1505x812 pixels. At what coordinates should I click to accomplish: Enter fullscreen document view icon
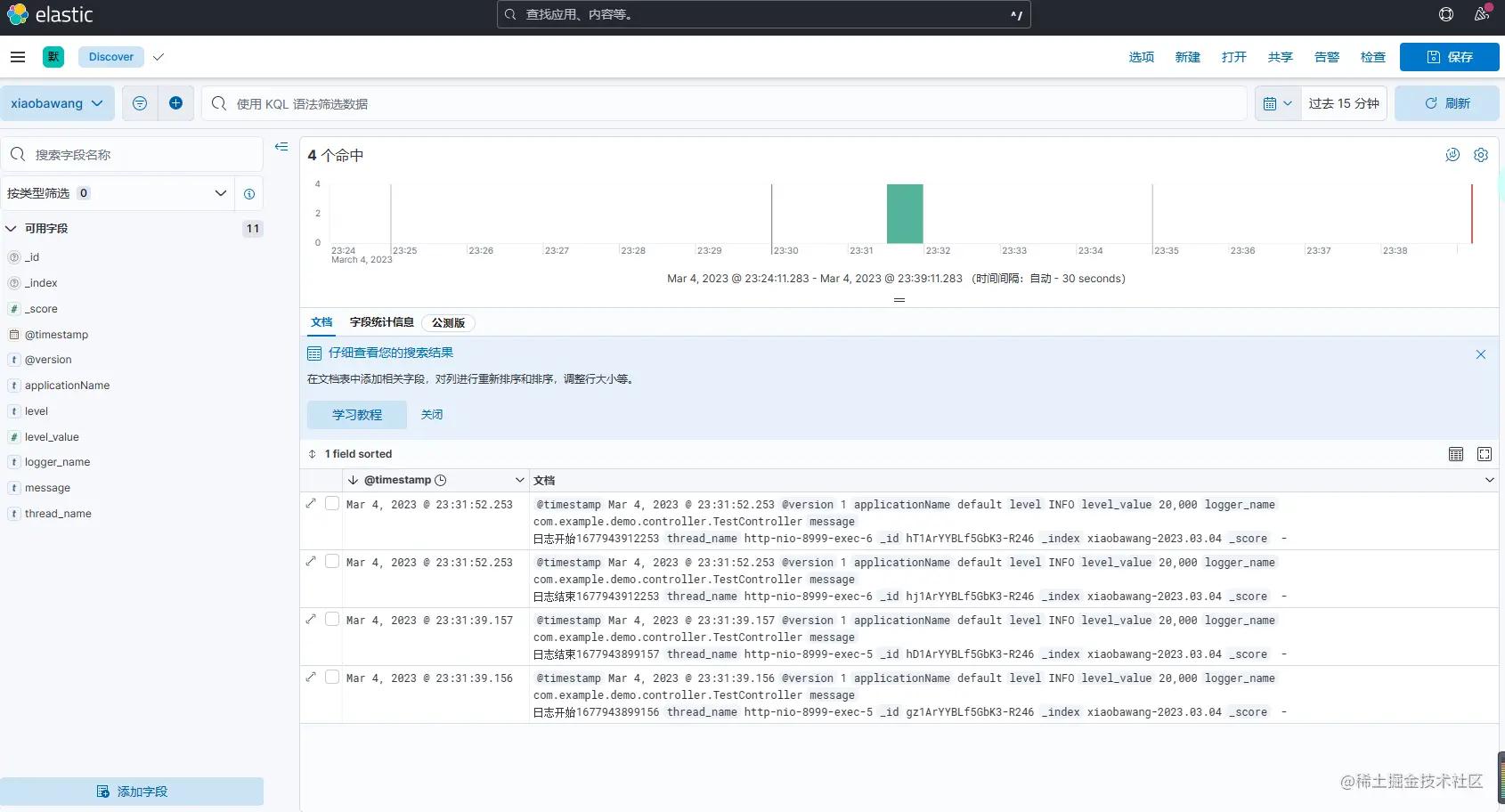point(1484,454)
